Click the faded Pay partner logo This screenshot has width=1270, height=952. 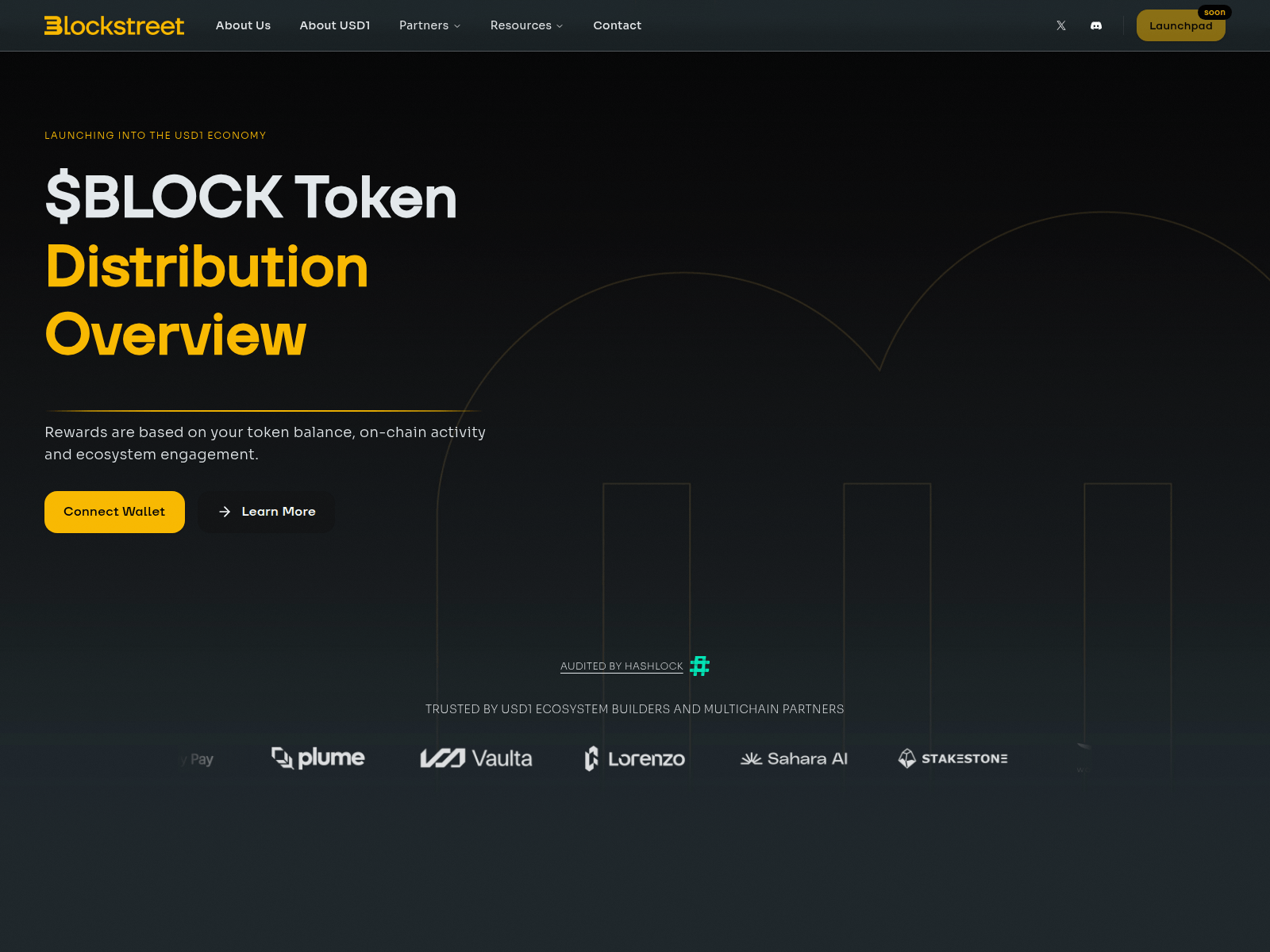coord(198,759)
